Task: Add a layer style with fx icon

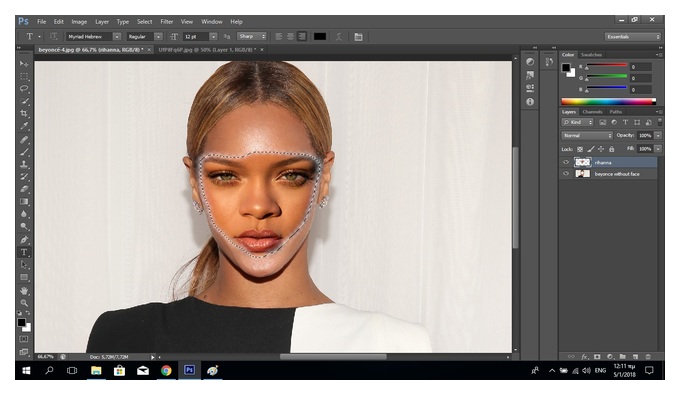Action: click(584, 356)
